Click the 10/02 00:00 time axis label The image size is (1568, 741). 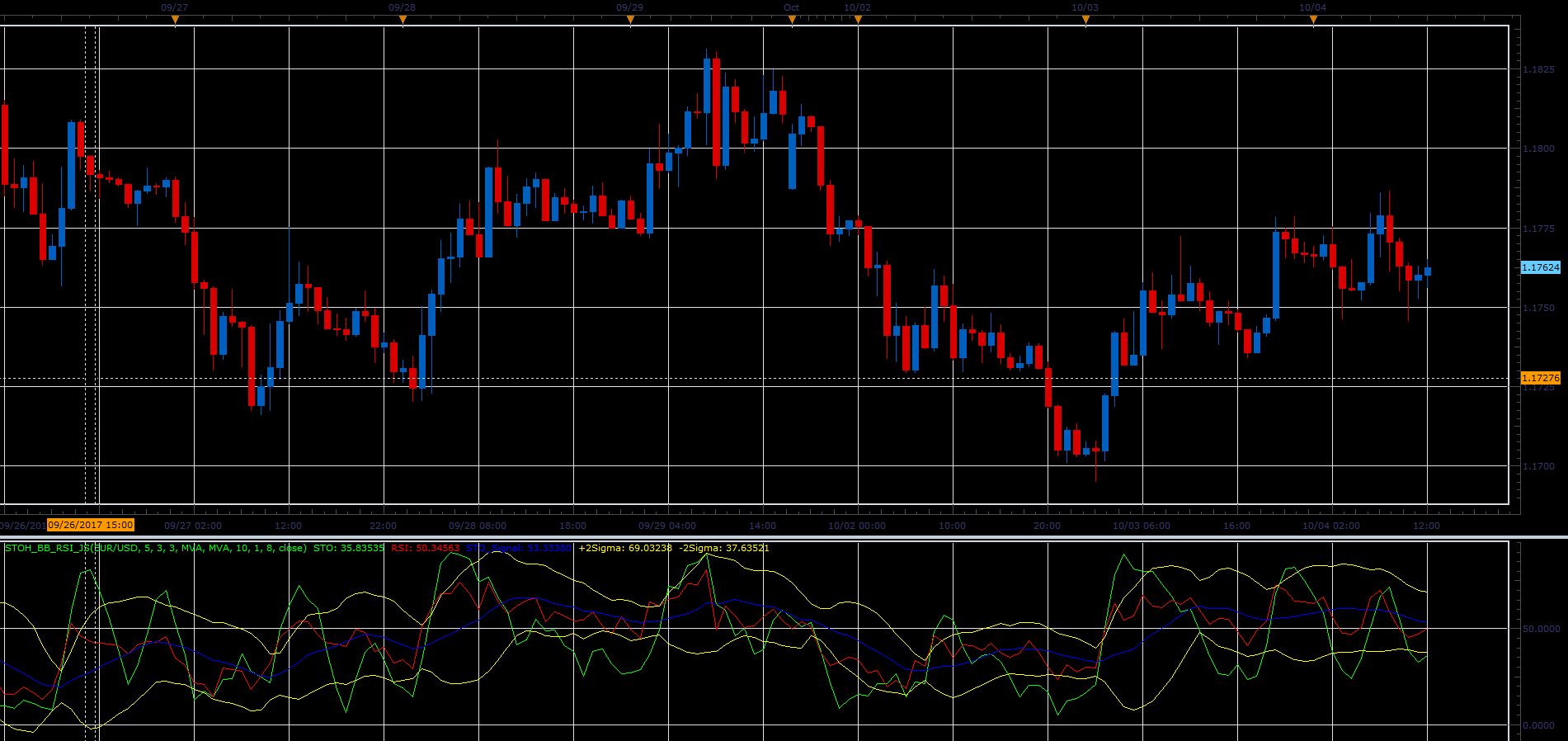coord(857,526)
